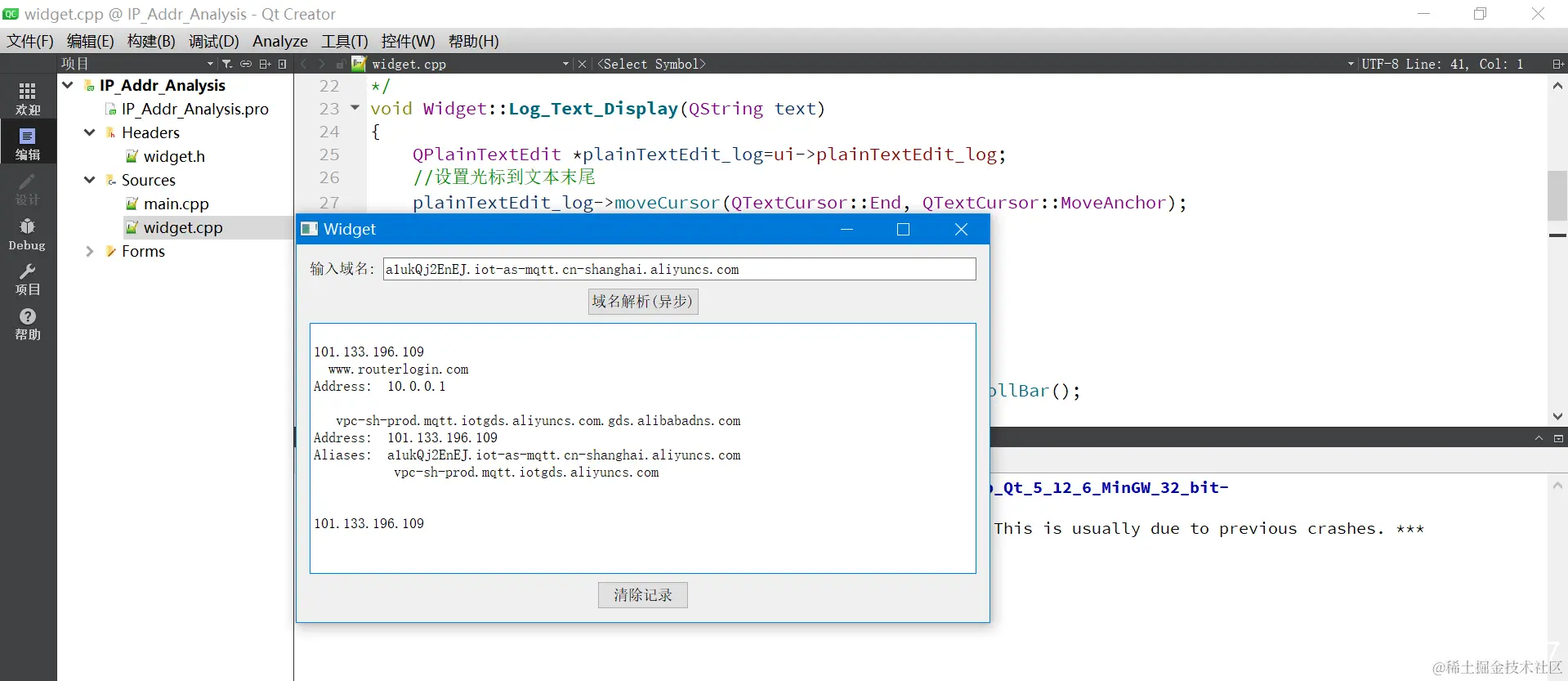
Task: Open the Welcome (欢迎) mode
Action: pyautogui.click(x=28, y=98)
